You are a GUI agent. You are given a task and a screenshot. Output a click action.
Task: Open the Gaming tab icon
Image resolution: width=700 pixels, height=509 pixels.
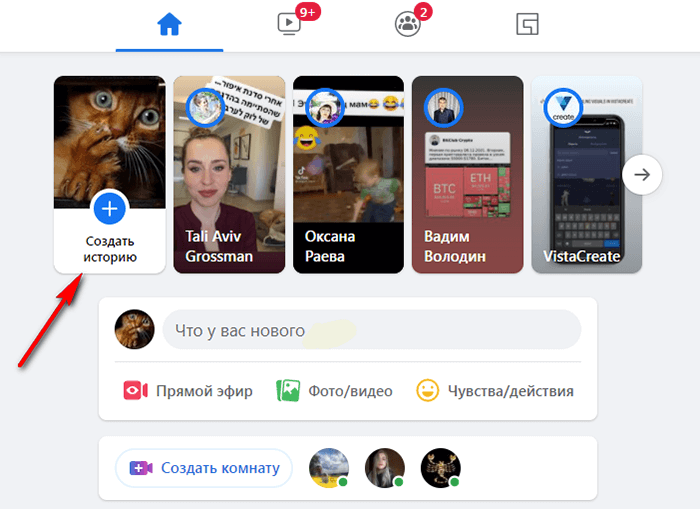tap(527, 25)
